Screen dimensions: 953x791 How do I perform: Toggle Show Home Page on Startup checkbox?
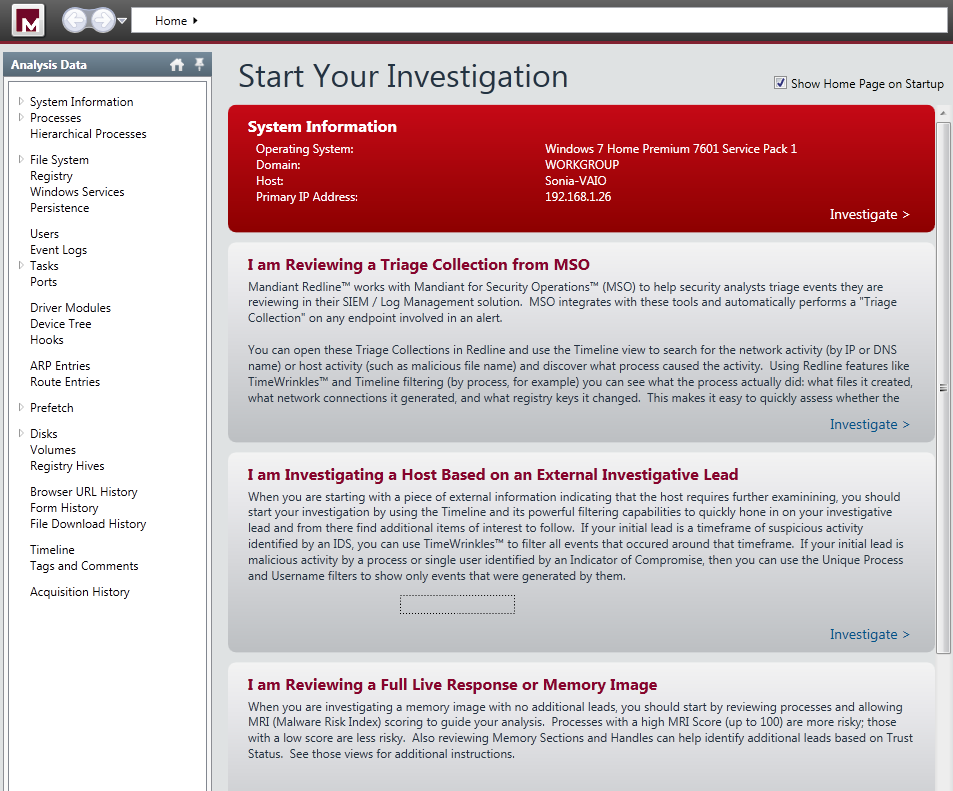coord(780,84)
